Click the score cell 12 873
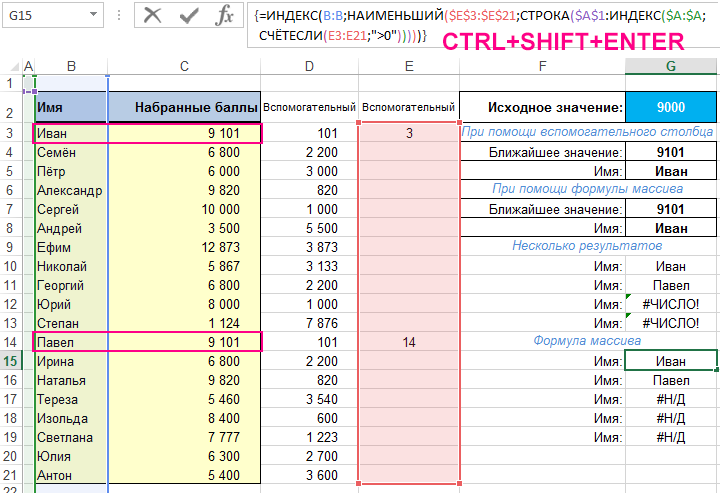Image resolution: width=720 pixels, height=493 pixels. [184, 247]
